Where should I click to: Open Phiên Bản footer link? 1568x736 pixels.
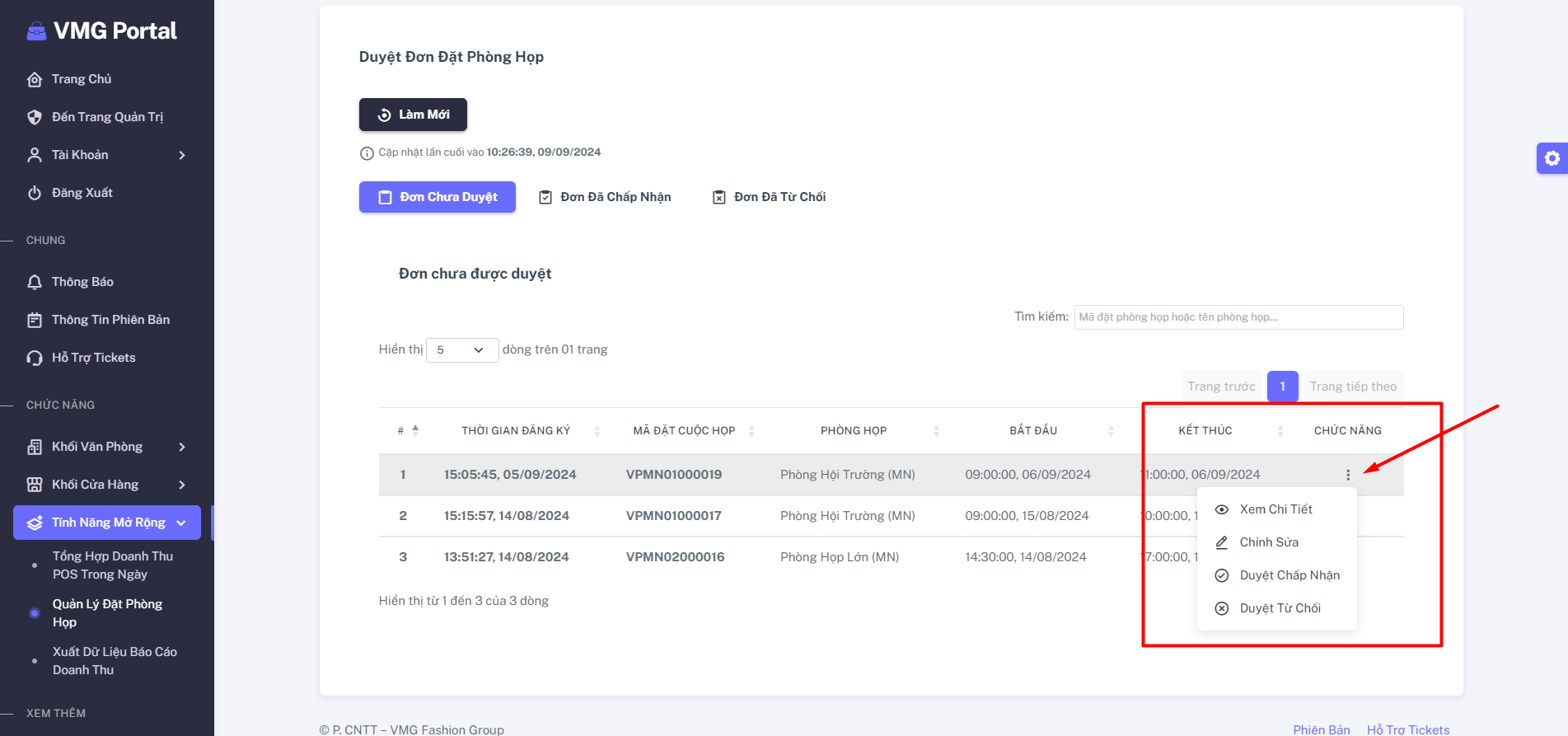1322,730
